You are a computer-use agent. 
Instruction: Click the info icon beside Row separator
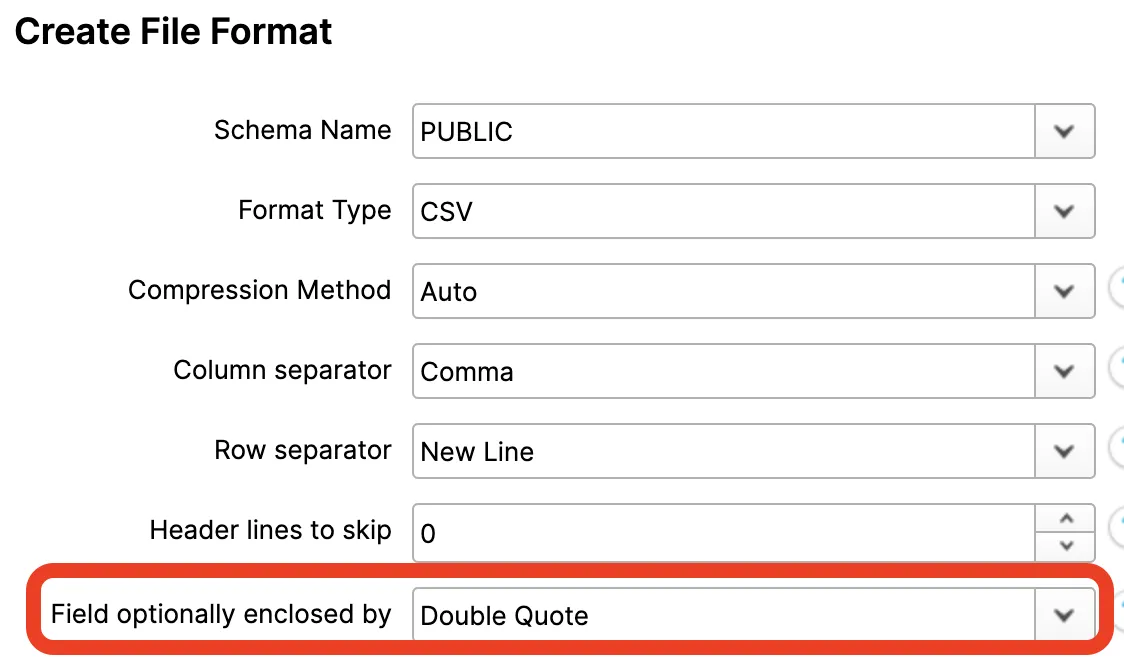1118,451
